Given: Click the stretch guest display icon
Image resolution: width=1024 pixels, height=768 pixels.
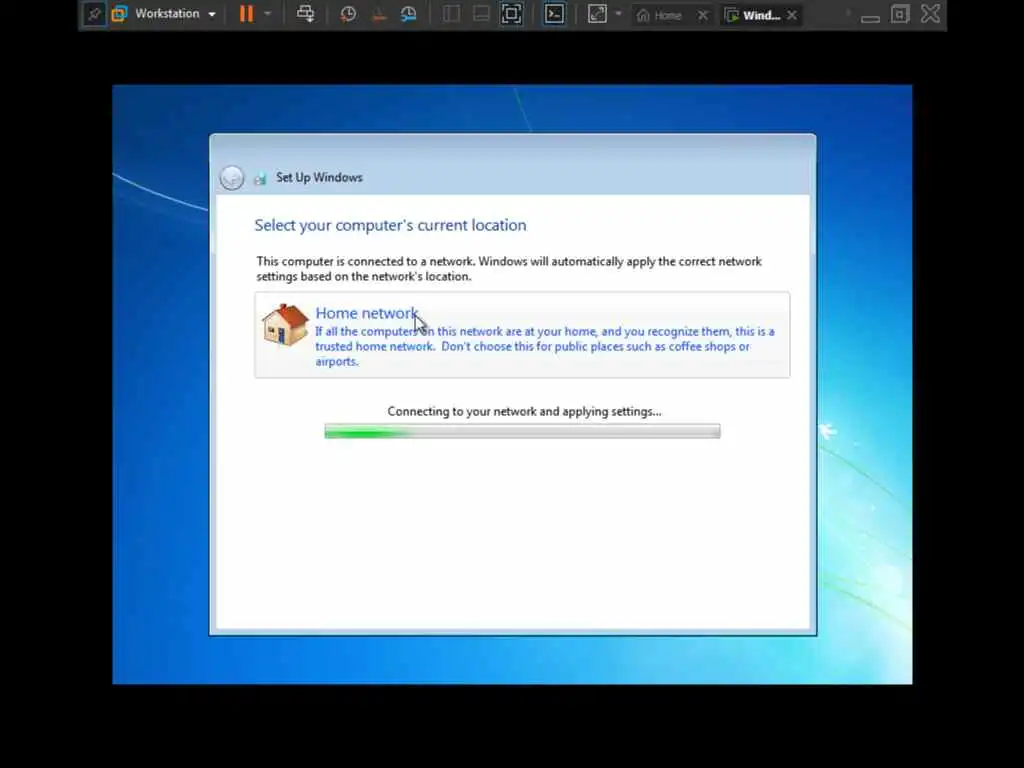Looking at the screenshot, I should (x=597, y=14).
